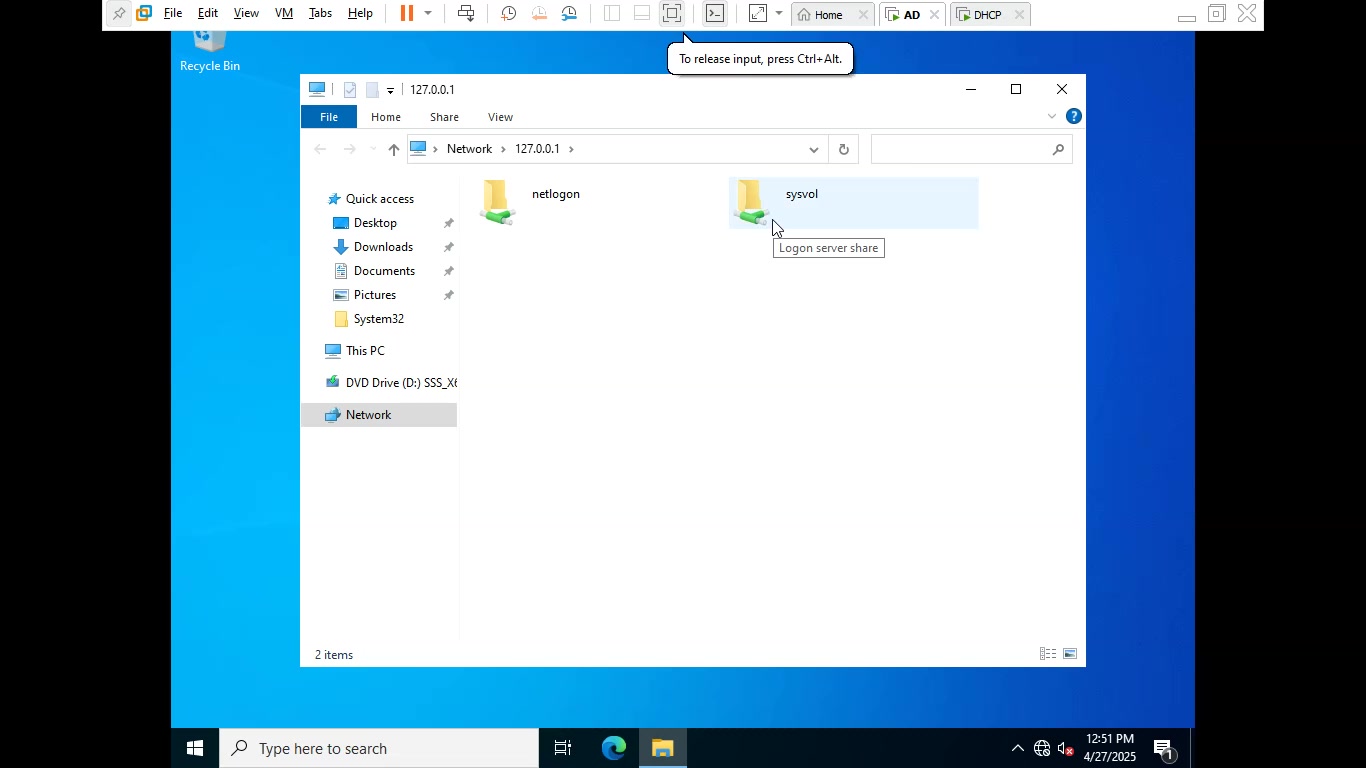Open the VMware Help menu

[360, 14]
